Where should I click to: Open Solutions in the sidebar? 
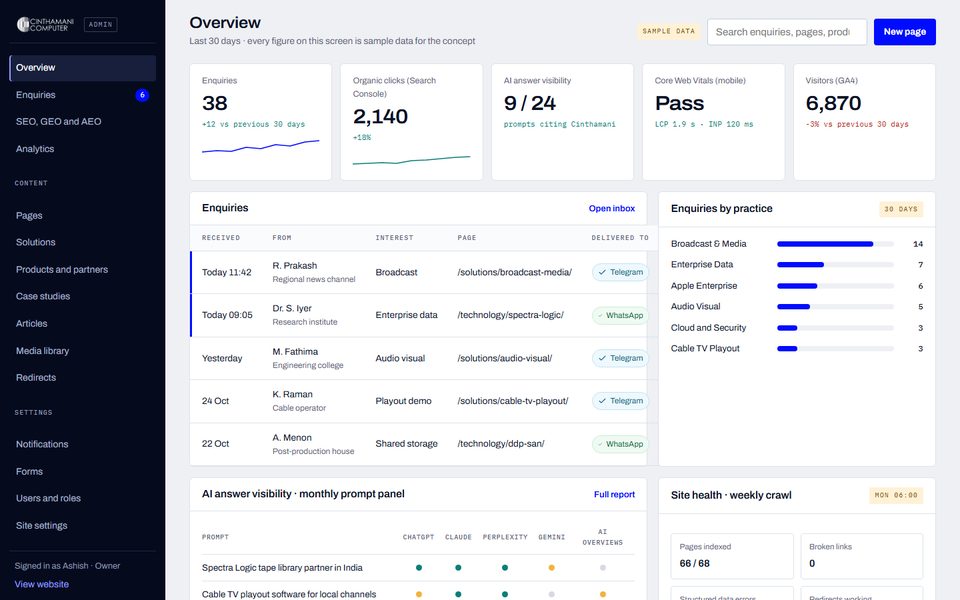click(x=83, y=242)
